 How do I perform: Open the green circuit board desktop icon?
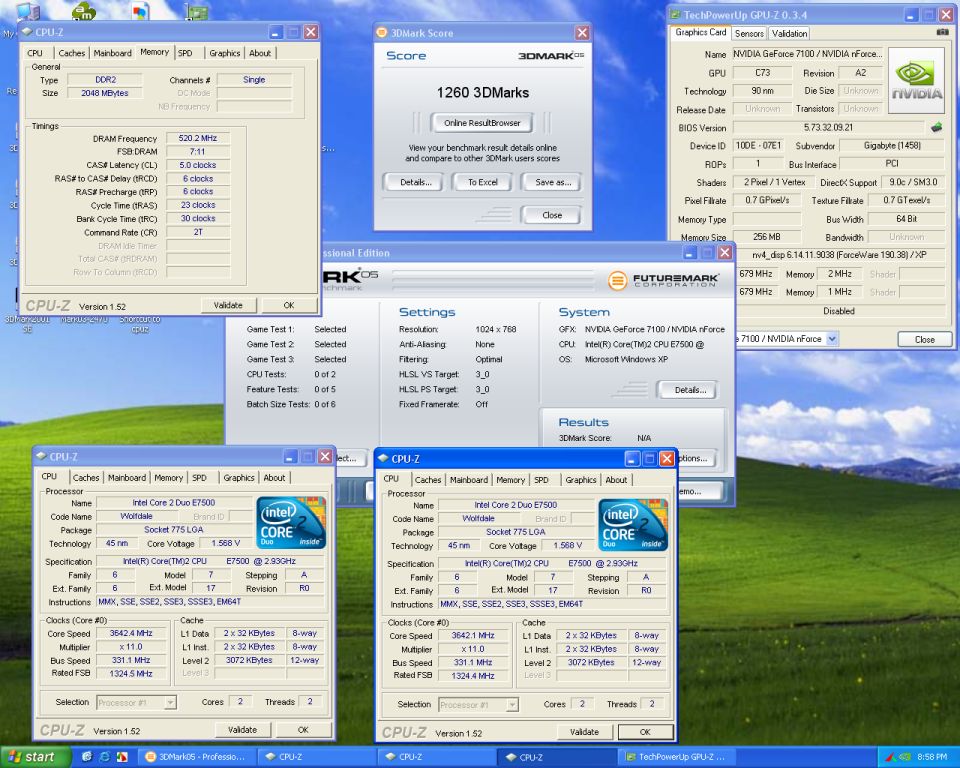coord(196,10)
